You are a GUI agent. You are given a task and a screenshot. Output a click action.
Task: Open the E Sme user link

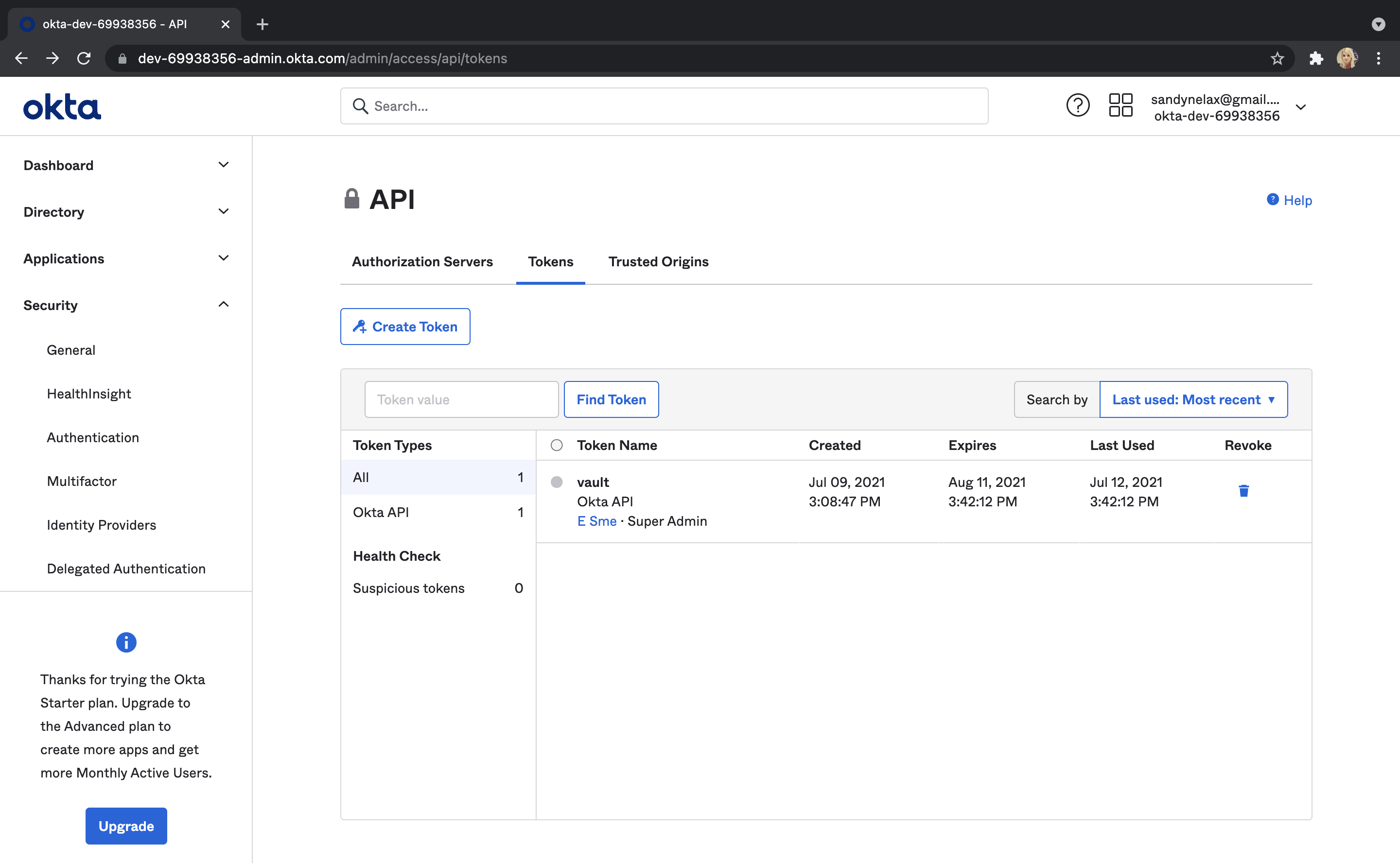click(x=596, y=521)
